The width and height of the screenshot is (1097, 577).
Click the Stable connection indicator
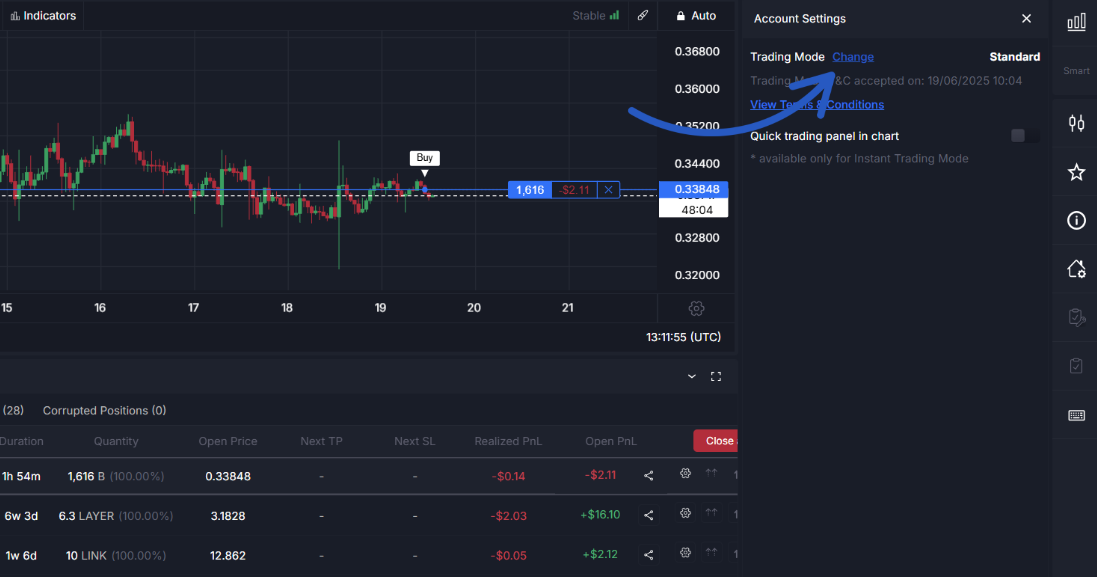[x=595, y=15]
